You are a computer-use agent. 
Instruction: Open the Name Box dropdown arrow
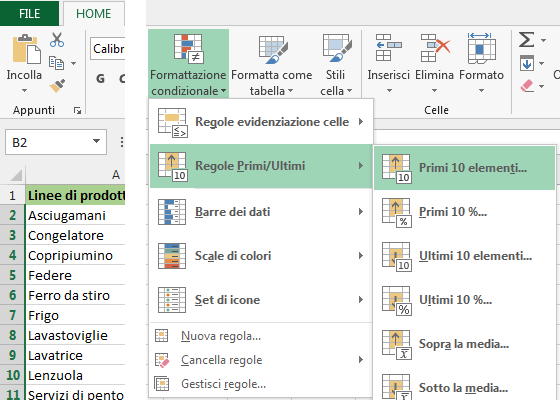tap(96, 141)
